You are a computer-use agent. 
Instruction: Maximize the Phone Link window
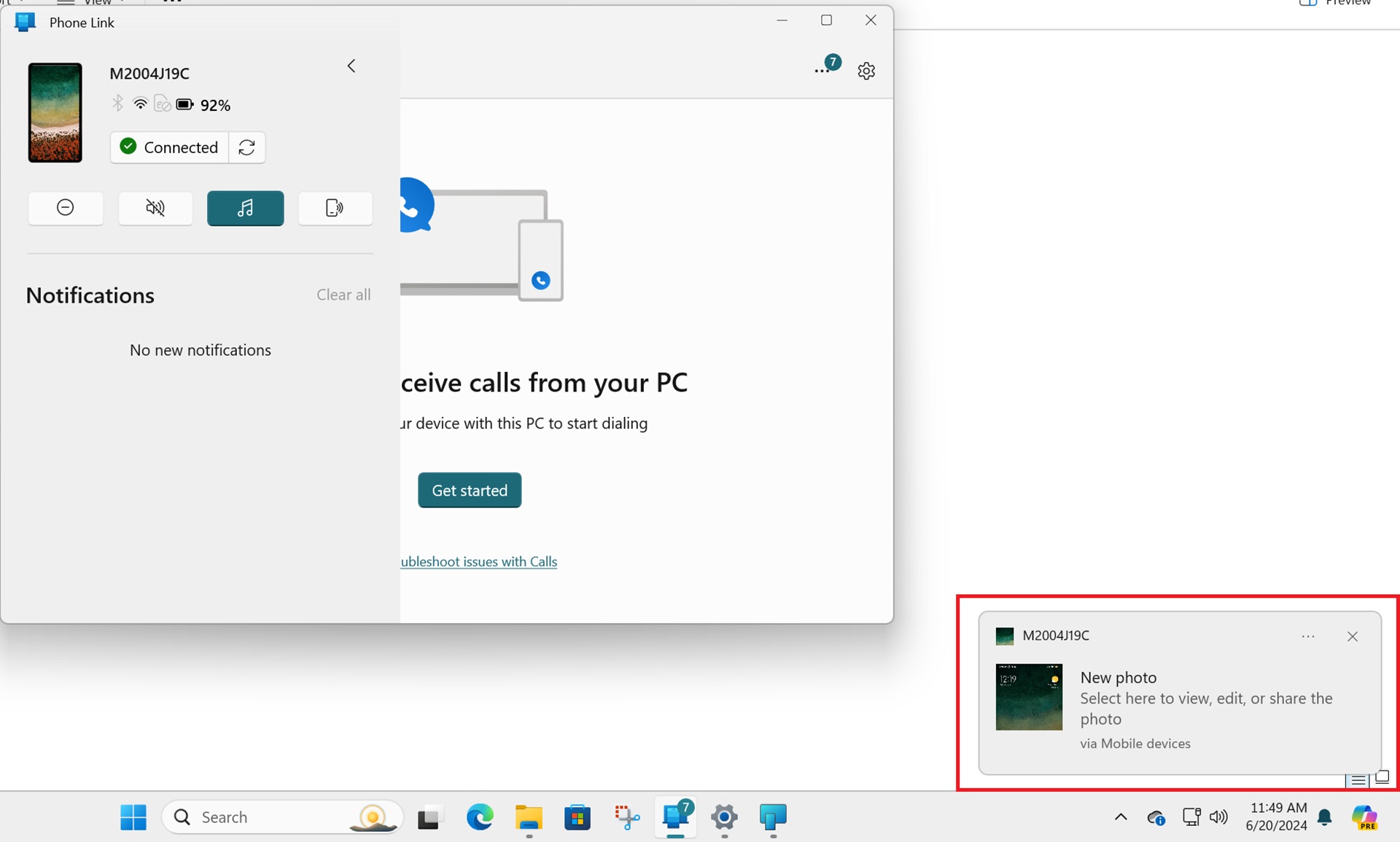[826, 20]
